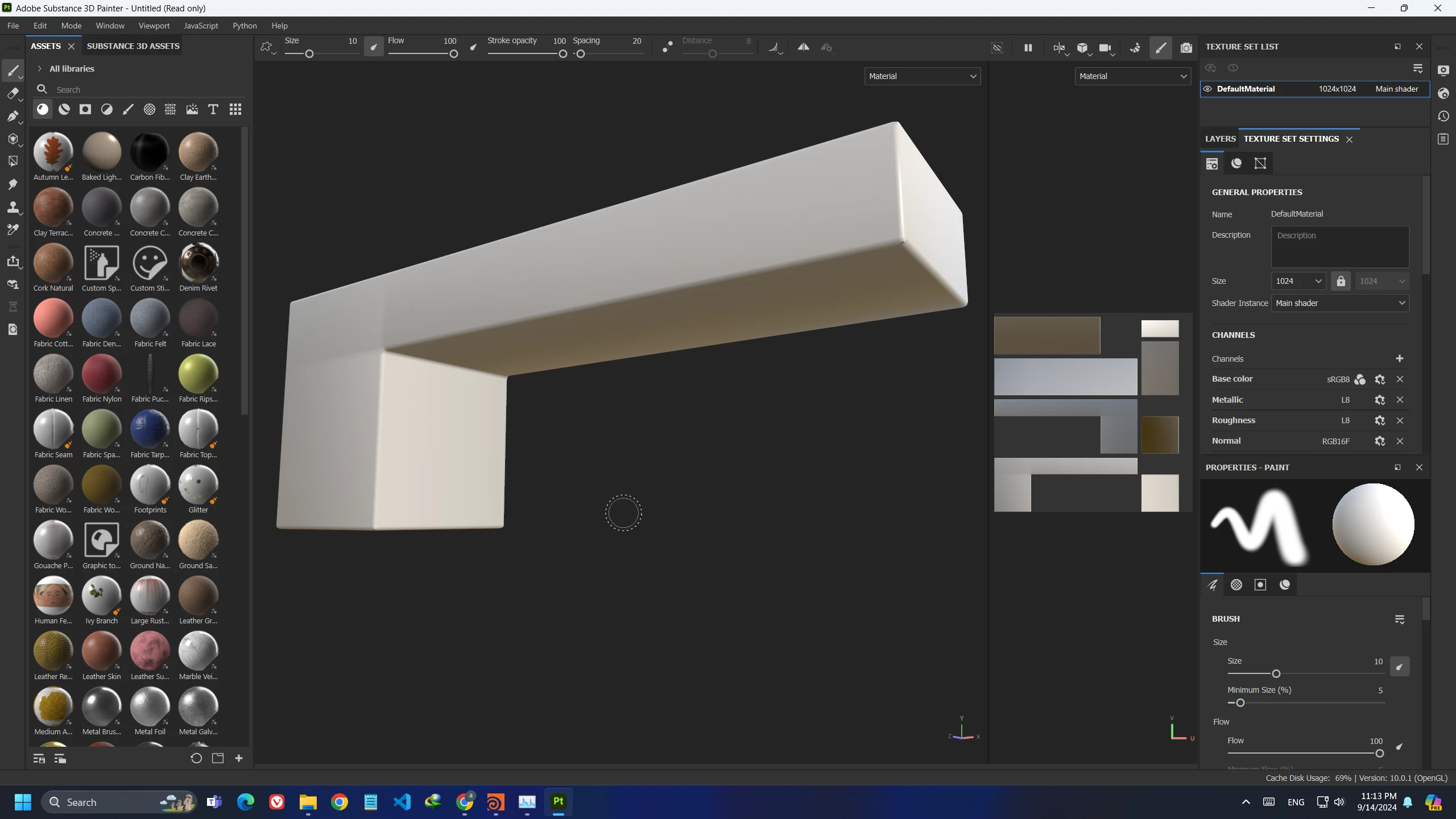Select the Smudge tool
Screen dimensions: 1456x819
[13, 184]
